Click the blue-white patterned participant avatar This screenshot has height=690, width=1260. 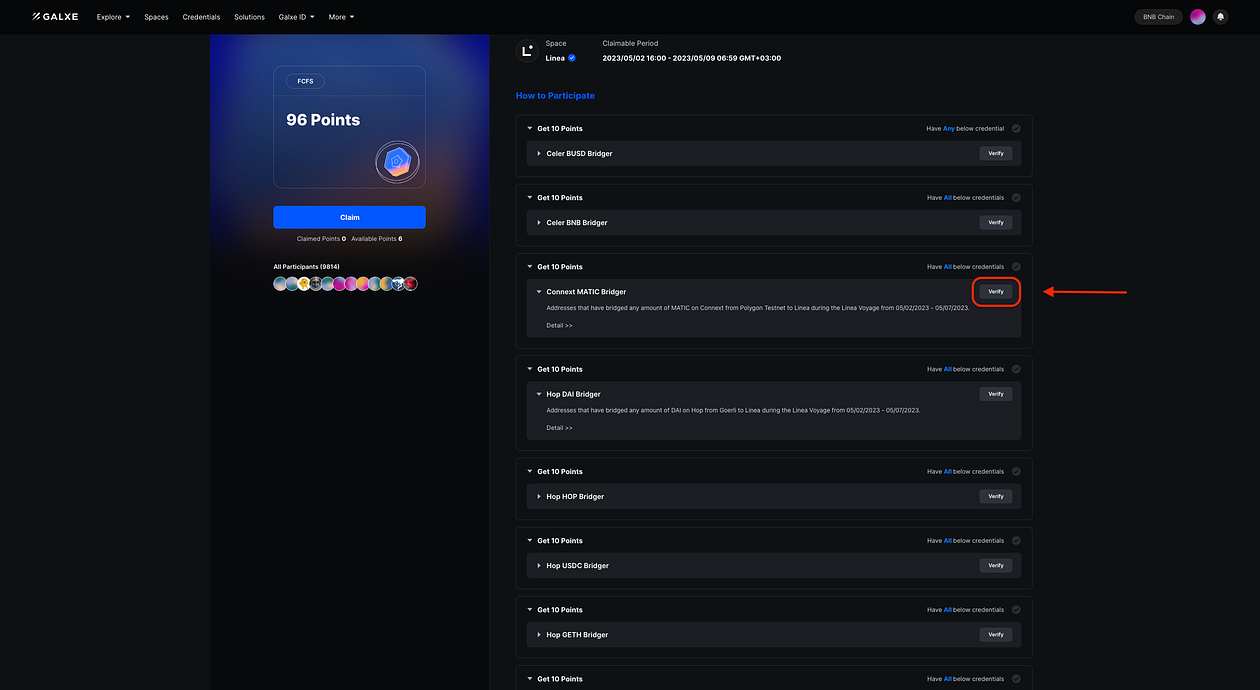click(398, 284)
